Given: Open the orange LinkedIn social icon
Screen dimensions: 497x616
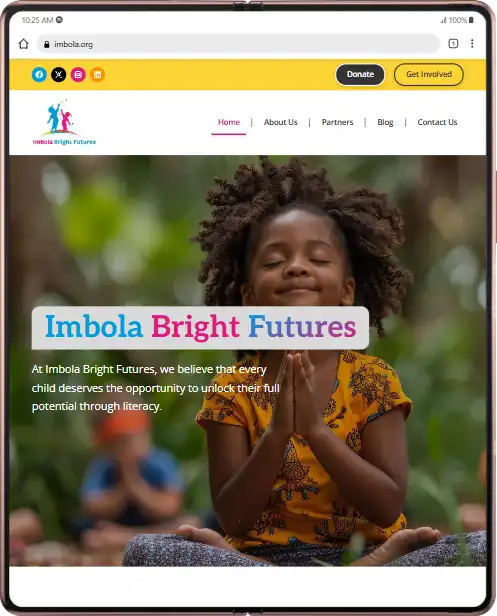Looking at the screenshot, I should click(97, 74).
